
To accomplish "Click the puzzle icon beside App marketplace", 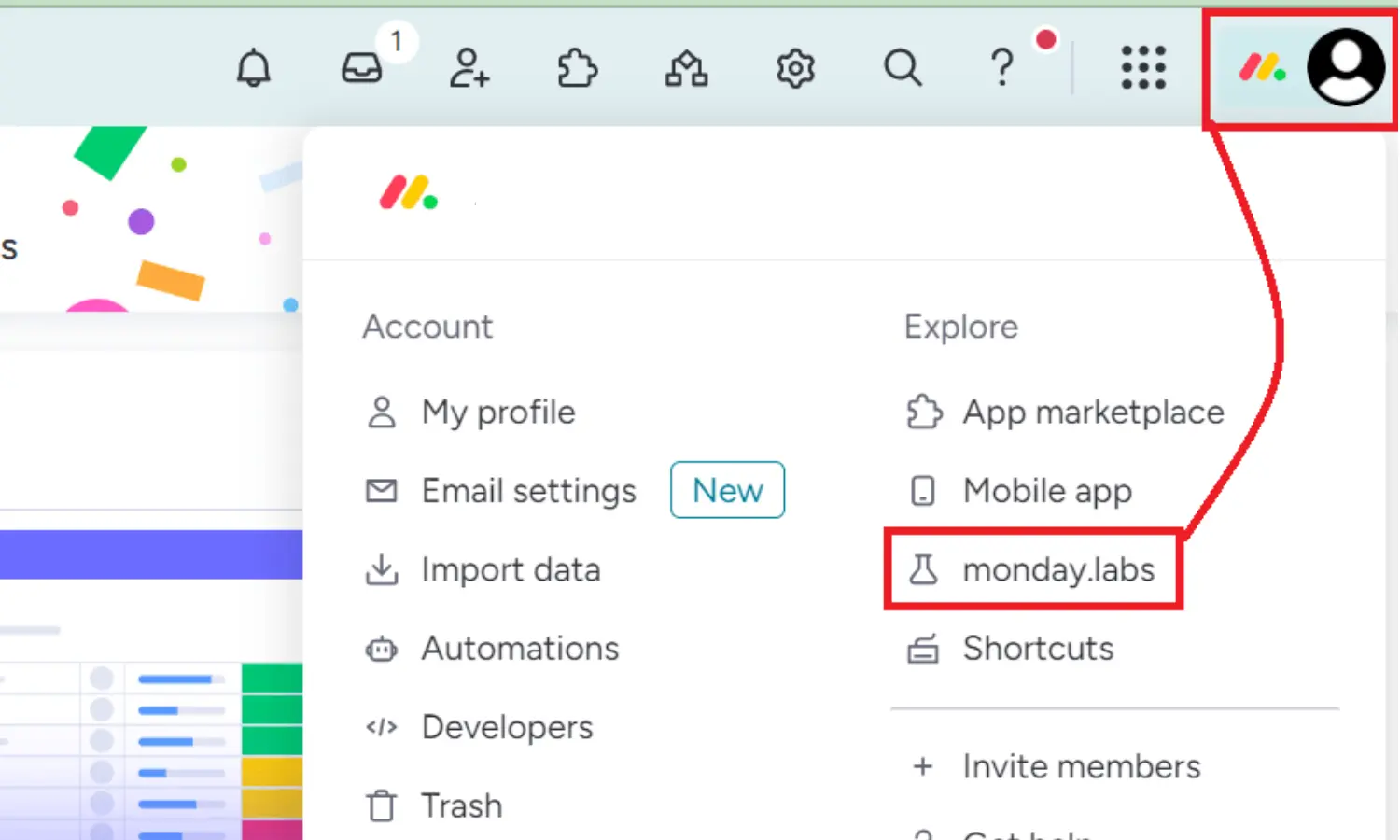I will point(924,412).
